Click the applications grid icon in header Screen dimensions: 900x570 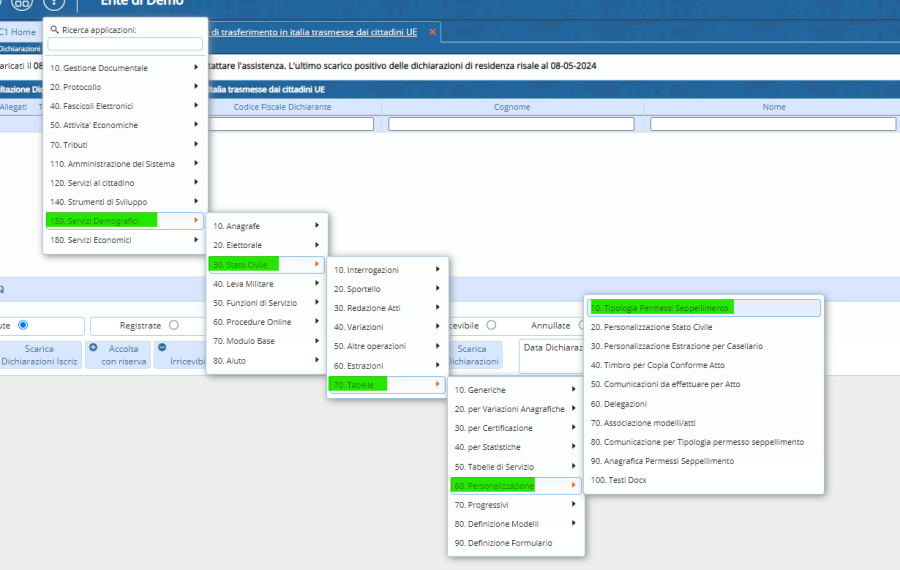22,3
